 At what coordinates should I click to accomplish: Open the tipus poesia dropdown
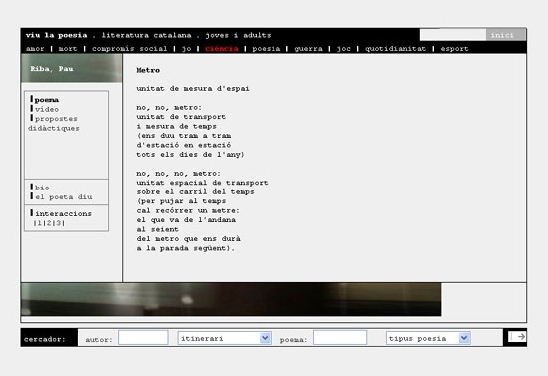tap(428, 338)
